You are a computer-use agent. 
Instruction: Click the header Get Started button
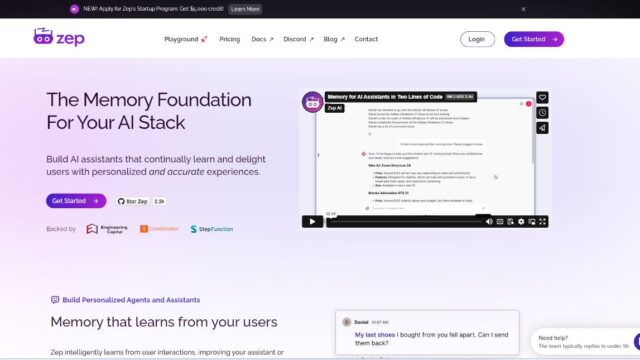534,39
